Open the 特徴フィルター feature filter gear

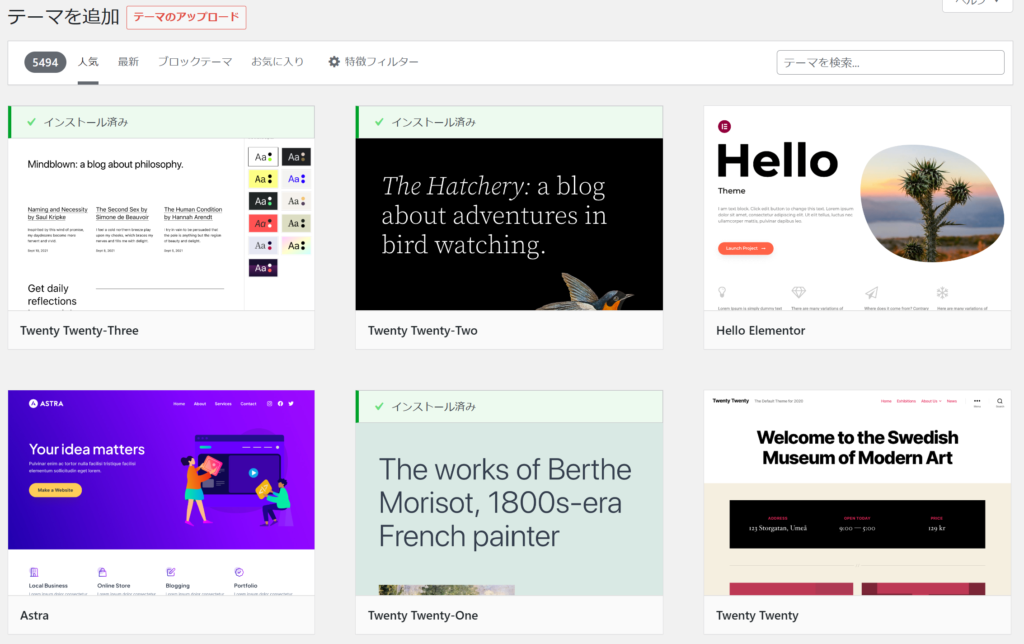coord(334,61)
